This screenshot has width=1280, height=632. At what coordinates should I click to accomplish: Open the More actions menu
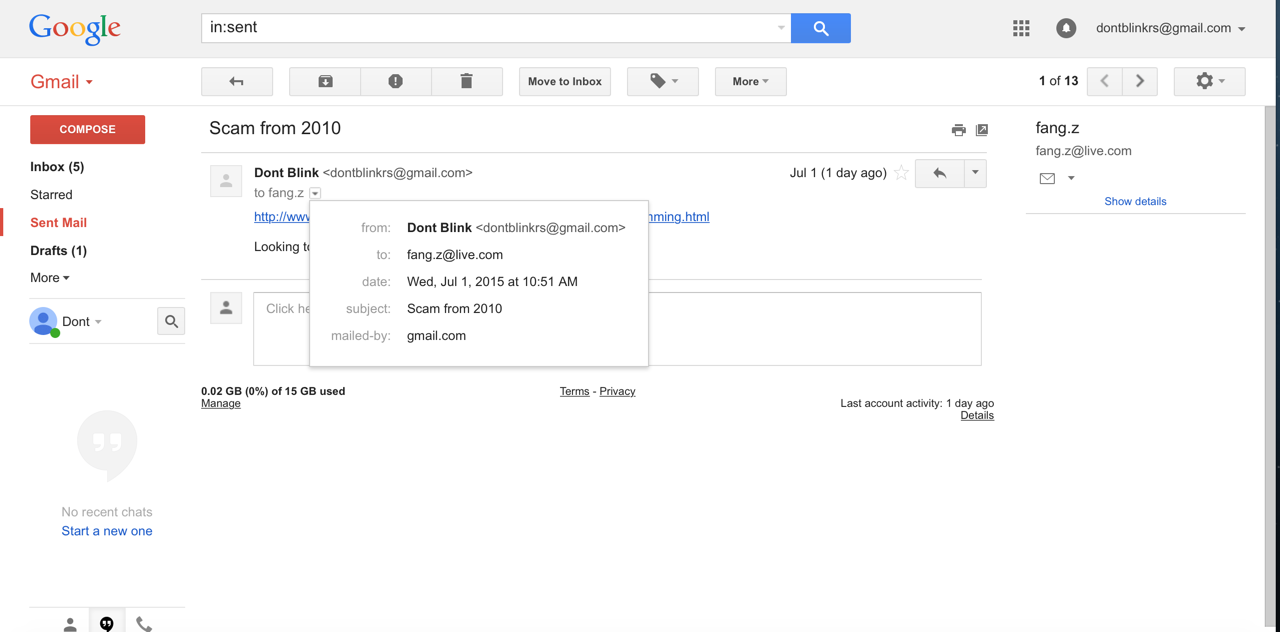pos(750,81)
